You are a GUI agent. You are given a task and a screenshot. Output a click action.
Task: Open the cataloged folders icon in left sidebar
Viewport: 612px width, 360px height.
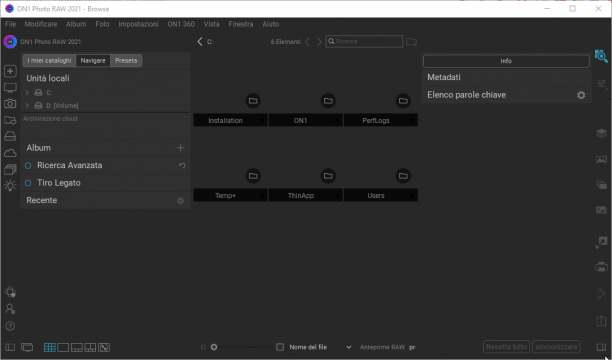pyautogui.click(x=10, y=120)
